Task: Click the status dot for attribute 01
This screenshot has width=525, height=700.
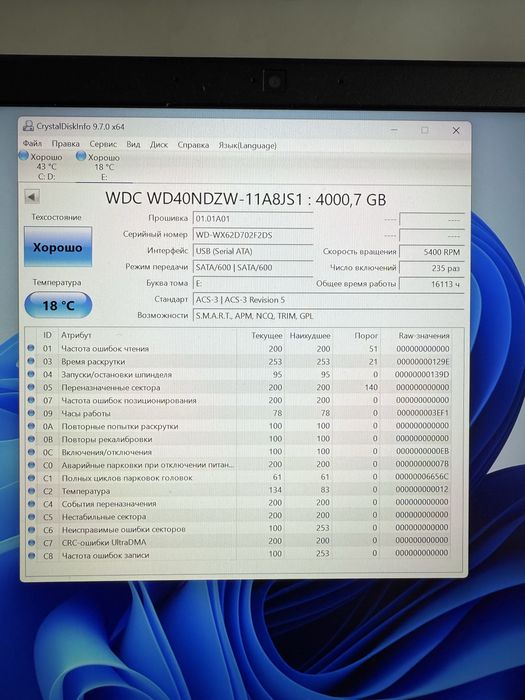Action: (x=31, y=348)
